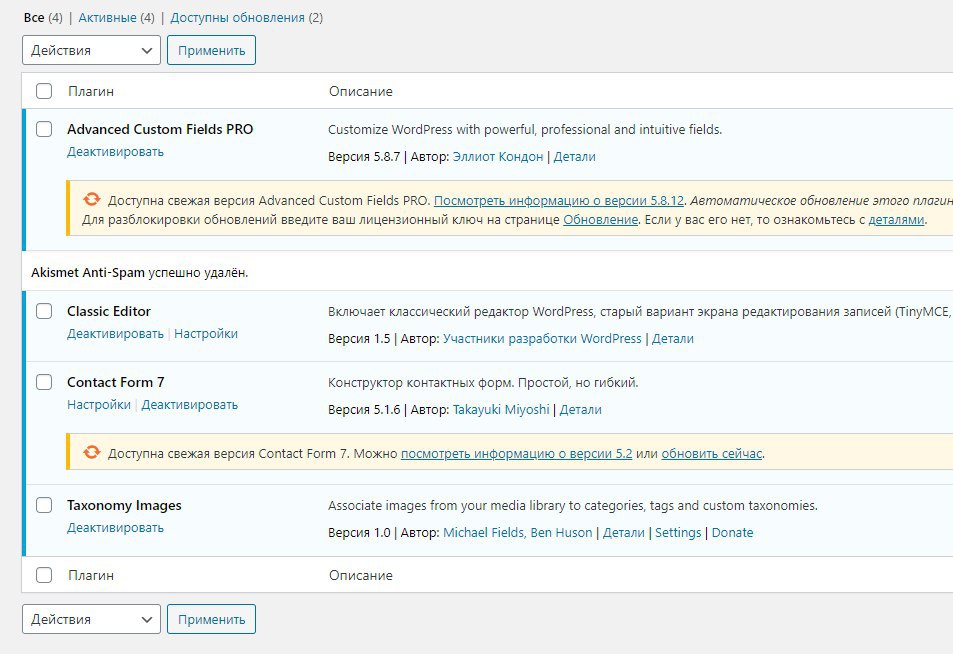The image size is (953, 654).
Task: Click the Конструктор контактных форм description
Action: pyautogui.click(x=483, y=383)
